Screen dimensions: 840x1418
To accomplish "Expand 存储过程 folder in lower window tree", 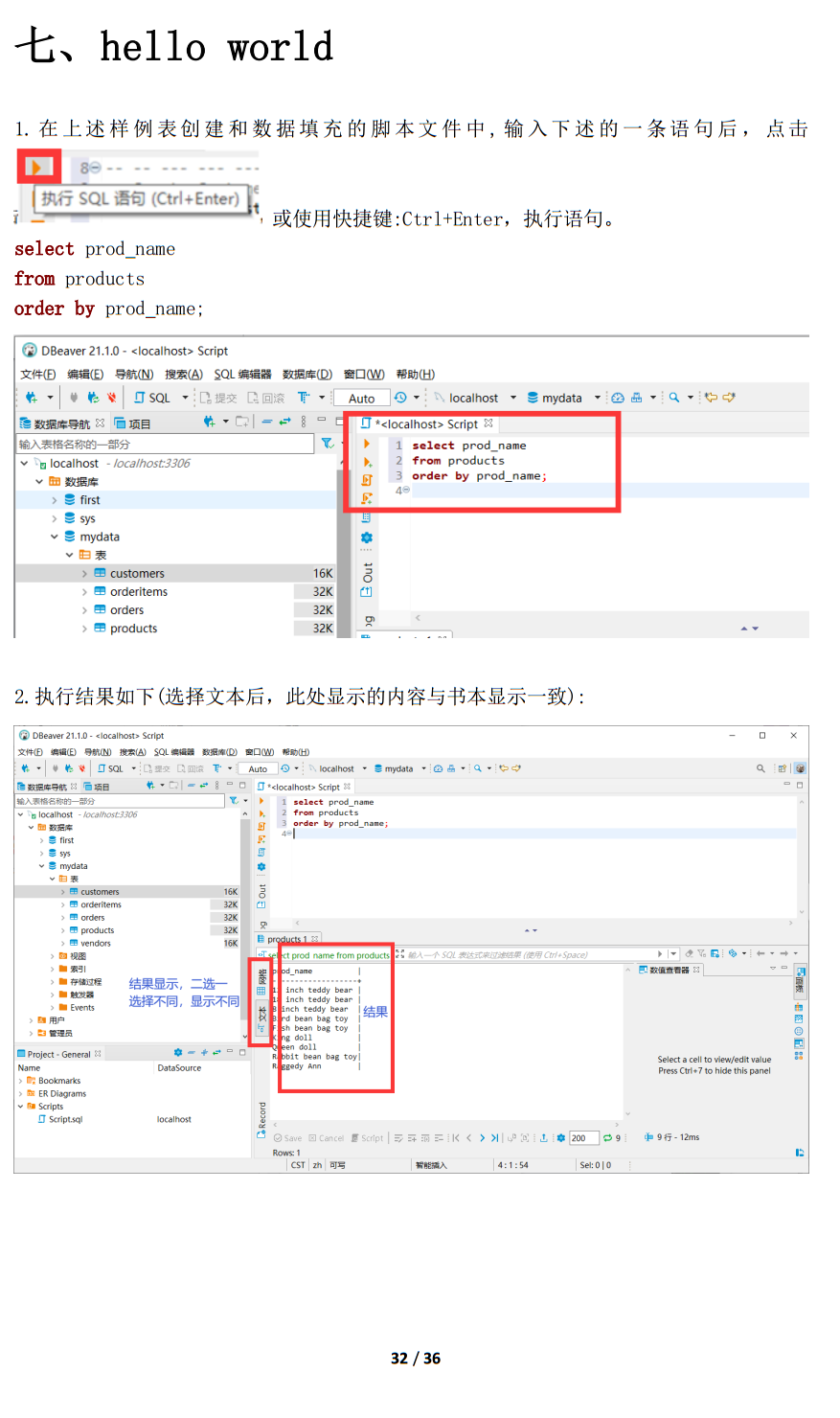I will 52,982.
